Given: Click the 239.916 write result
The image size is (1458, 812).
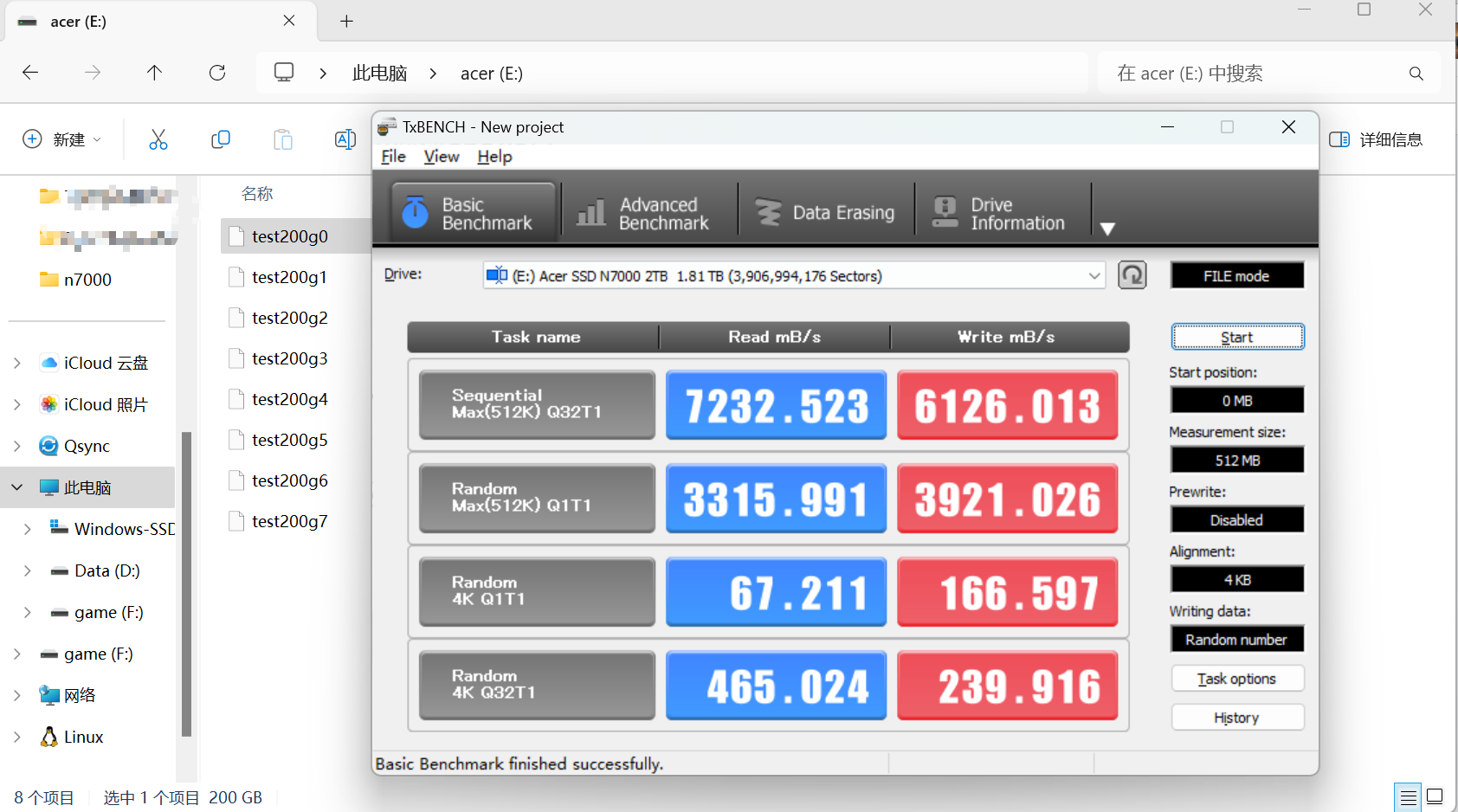Looking at the screenshot, I should point(1008,686).
